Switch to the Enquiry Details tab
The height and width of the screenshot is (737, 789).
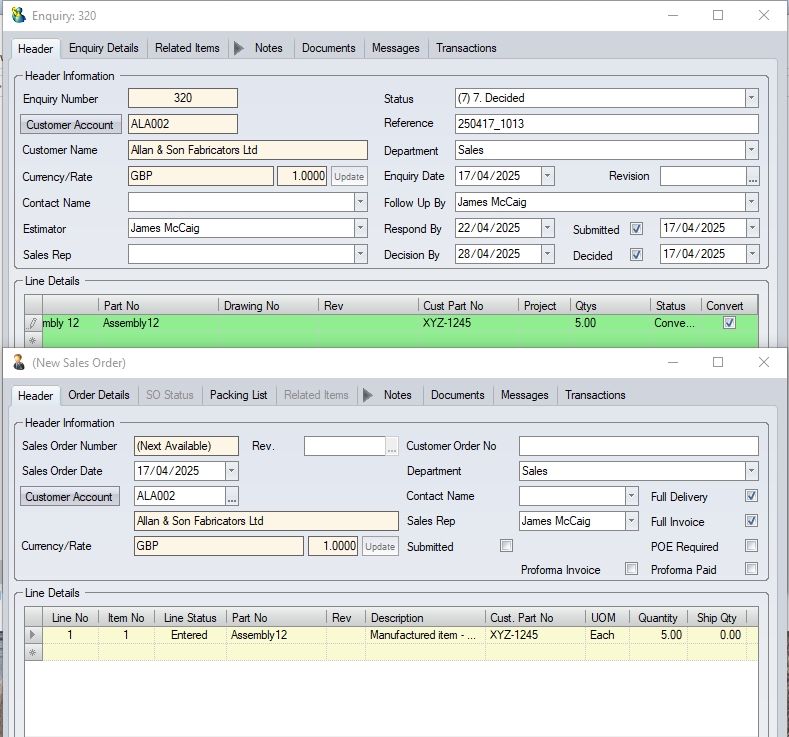click(x=103, y=48)
